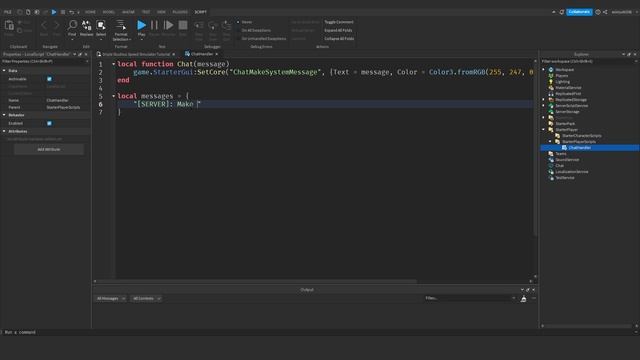The width and height of the screenshot is (640, 360).
Task: Click quick-access play icon in title bar
Action: click(x=54, y=12)
